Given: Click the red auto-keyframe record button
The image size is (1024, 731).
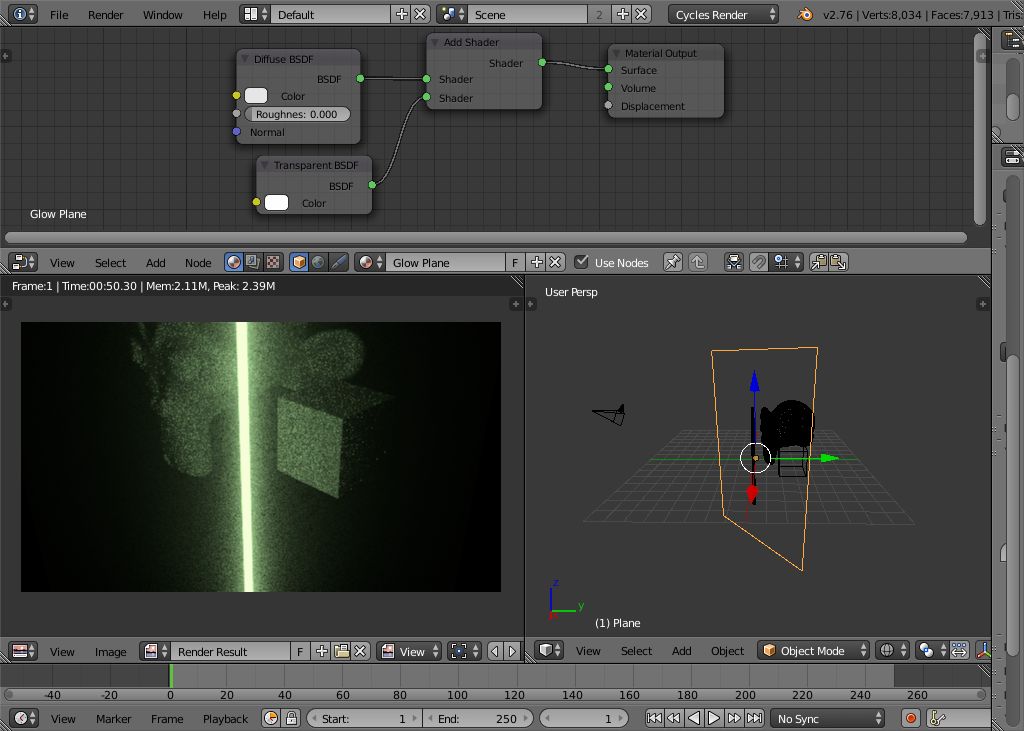Looking at the screenshot, I should pyautogui.click(x=910, y=718).
